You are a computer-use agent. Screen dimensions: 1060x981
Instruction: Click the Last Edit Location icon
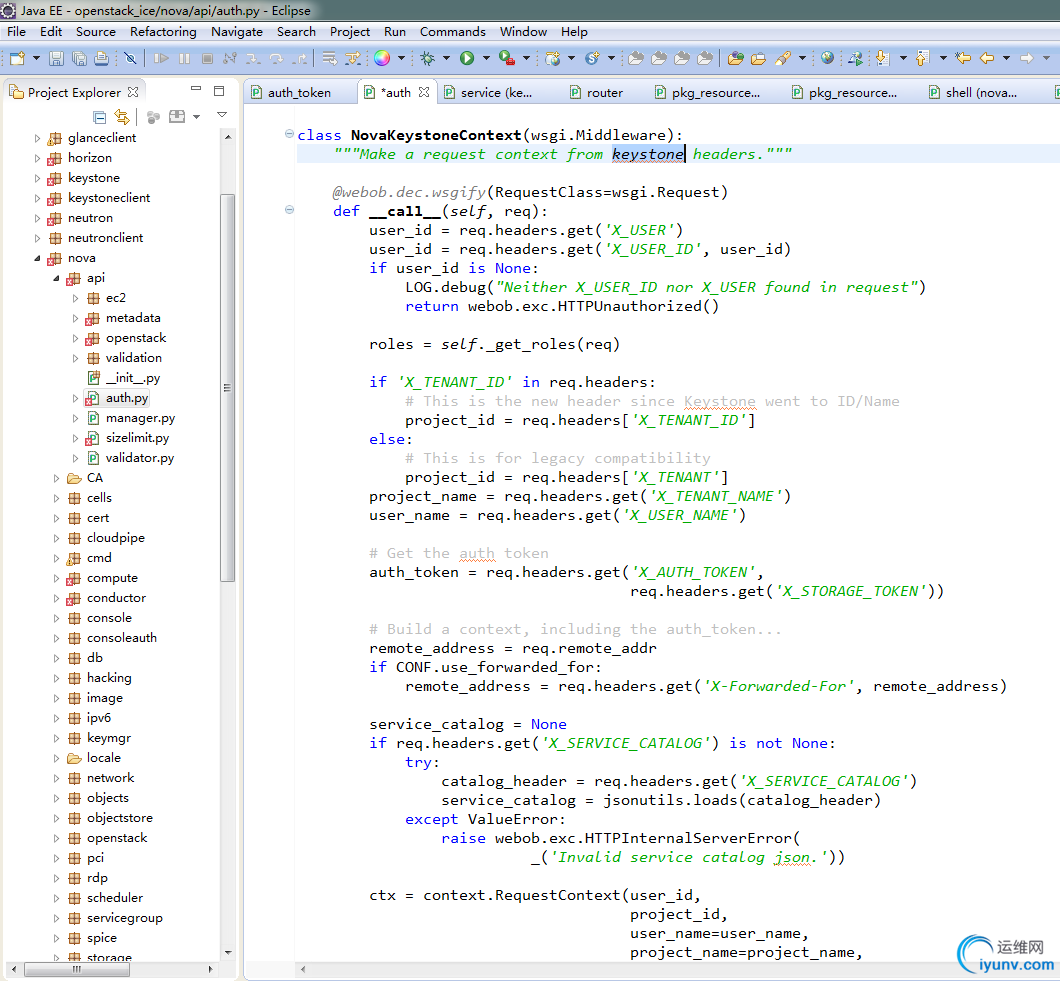(963, 58)
